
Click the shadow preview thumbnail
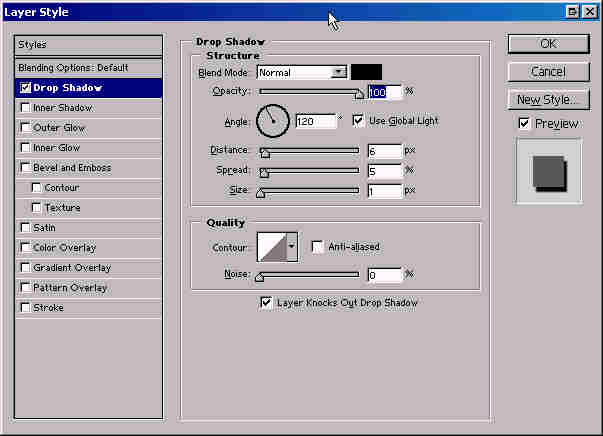tap(547, 173)
